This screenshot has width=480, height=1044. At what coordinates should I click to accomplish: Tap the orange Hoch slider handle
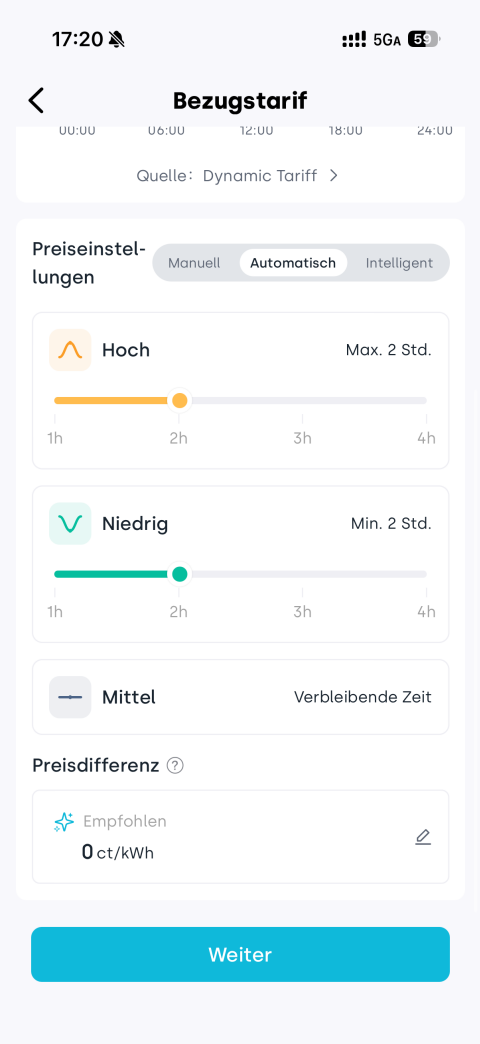click(179, 401)
